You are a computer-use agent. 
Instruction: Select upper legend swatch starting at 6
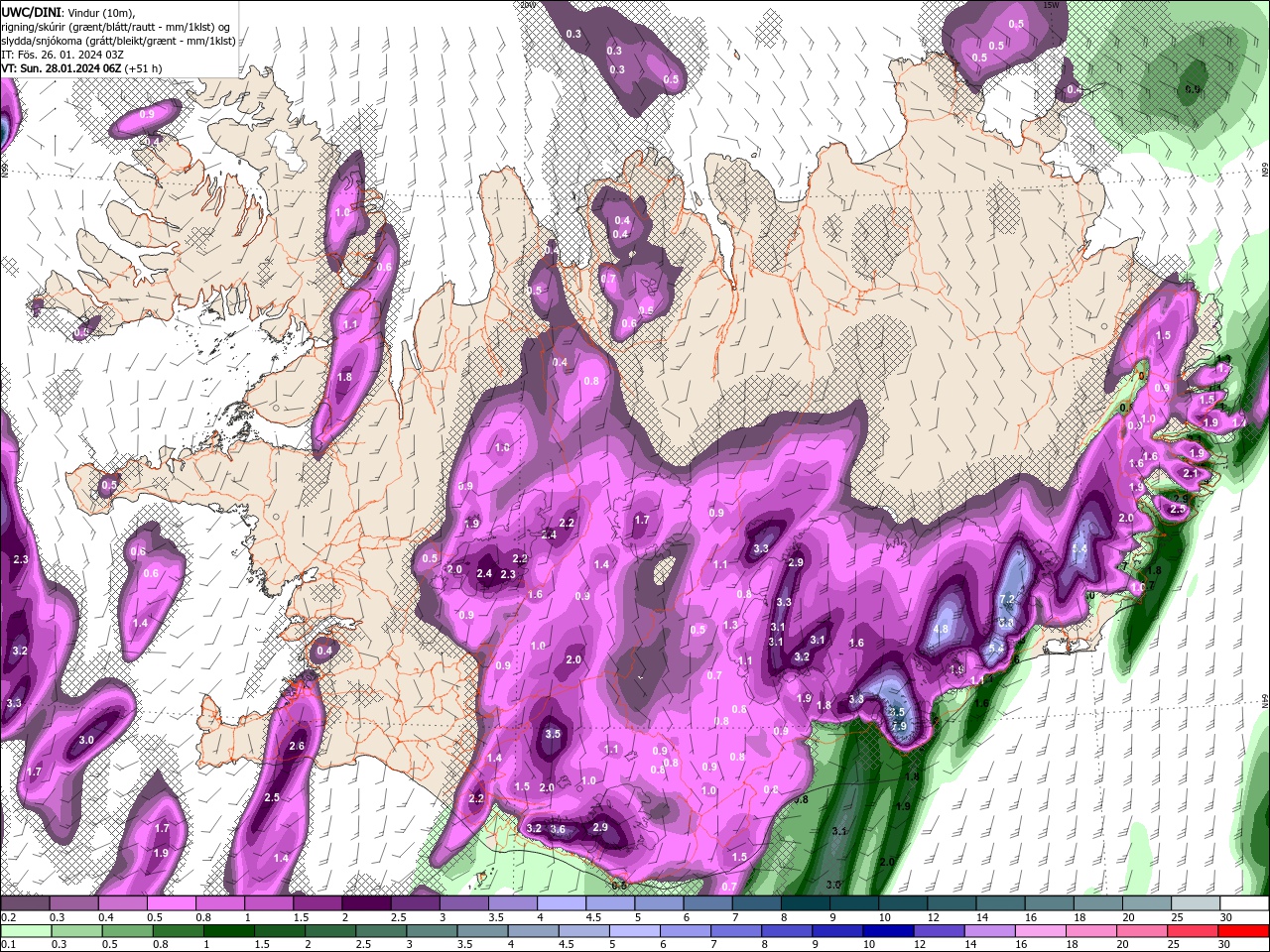pos(708,903)
